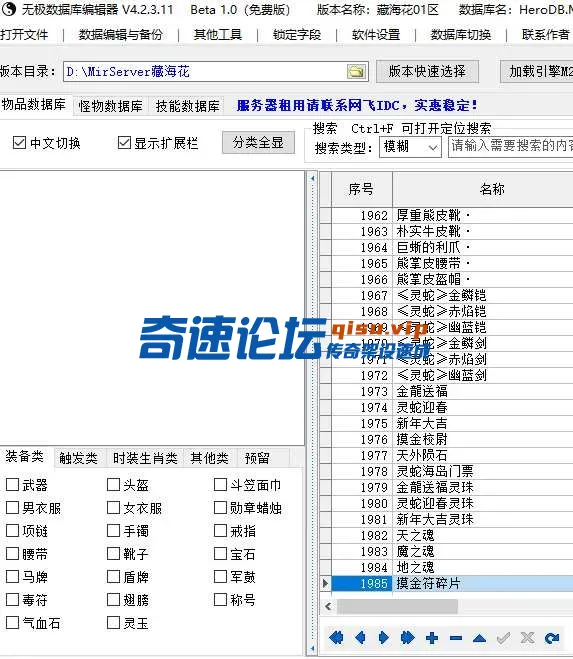573x659 pixels.
Task: Uncheck the 中文切换 checkbox
Action: click(19, 142)
